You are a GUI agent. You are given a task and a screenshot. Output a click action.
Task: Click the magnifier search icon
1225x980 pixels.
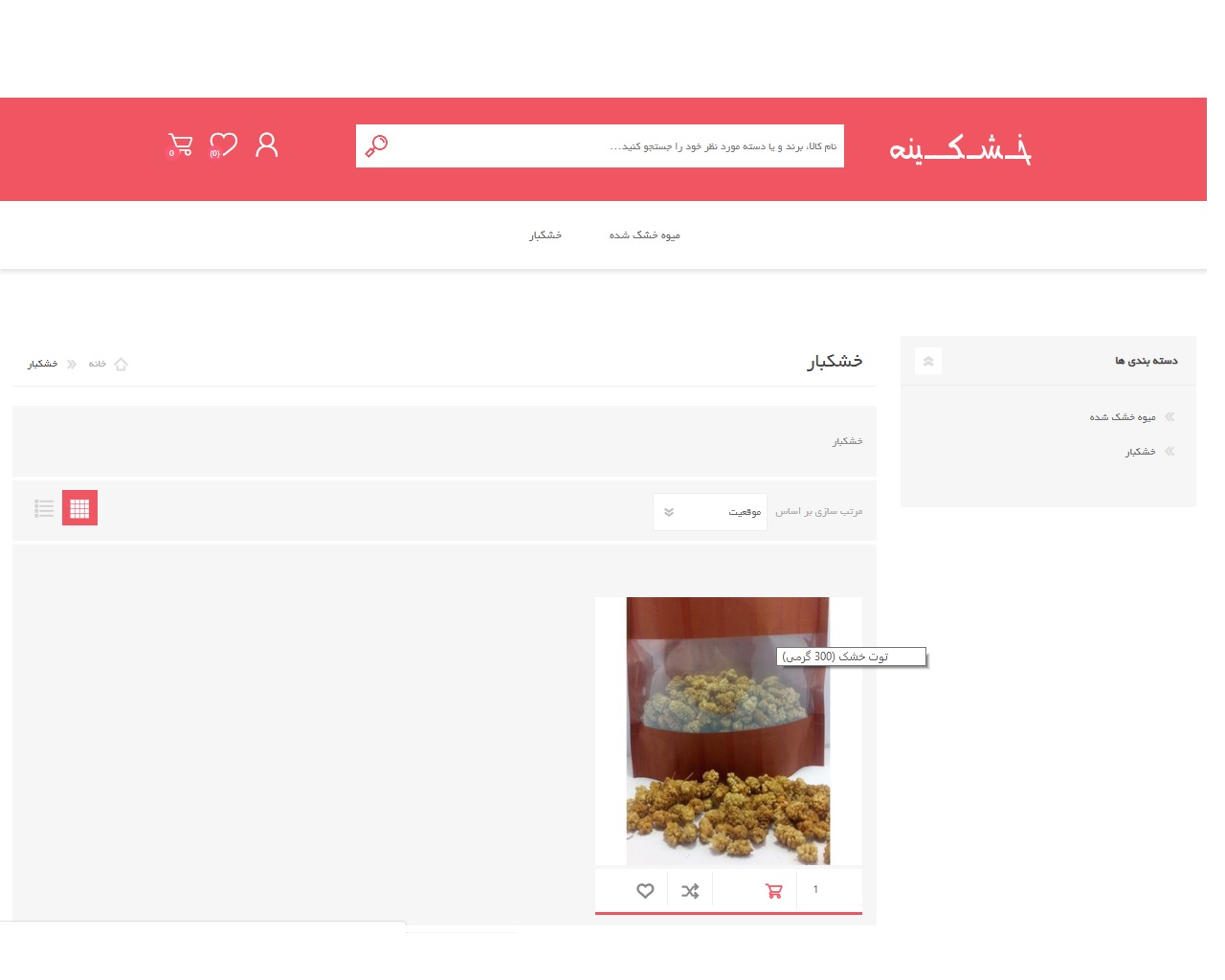tap(376, 145)
